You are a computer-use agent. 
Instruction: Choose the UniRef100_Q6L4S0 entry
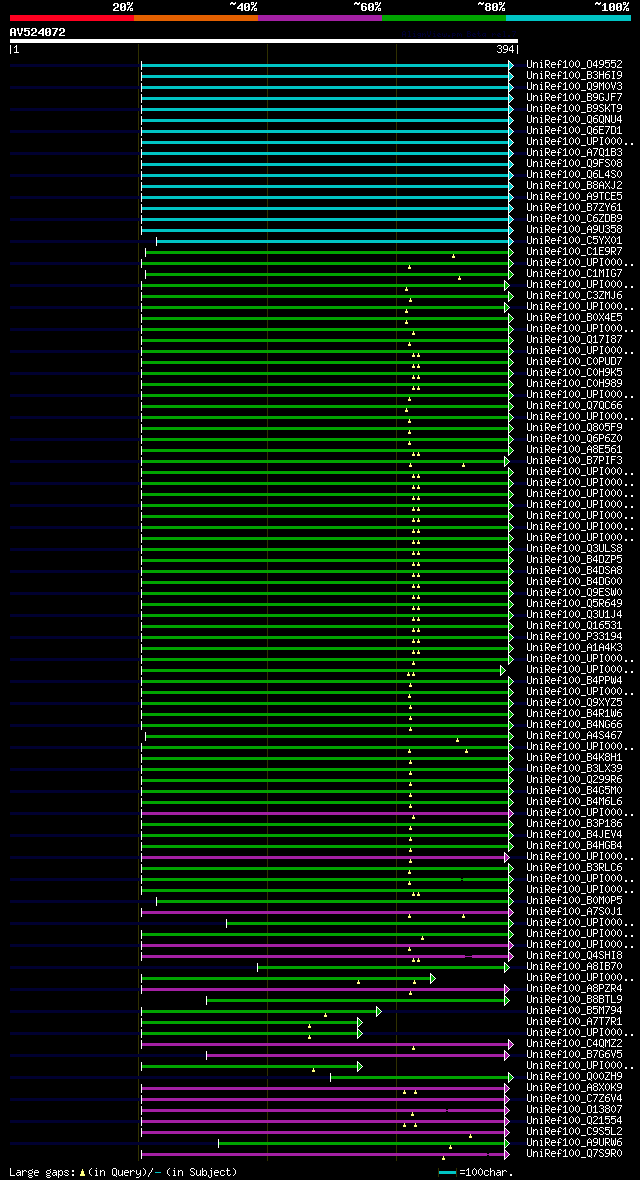point(574,175)
